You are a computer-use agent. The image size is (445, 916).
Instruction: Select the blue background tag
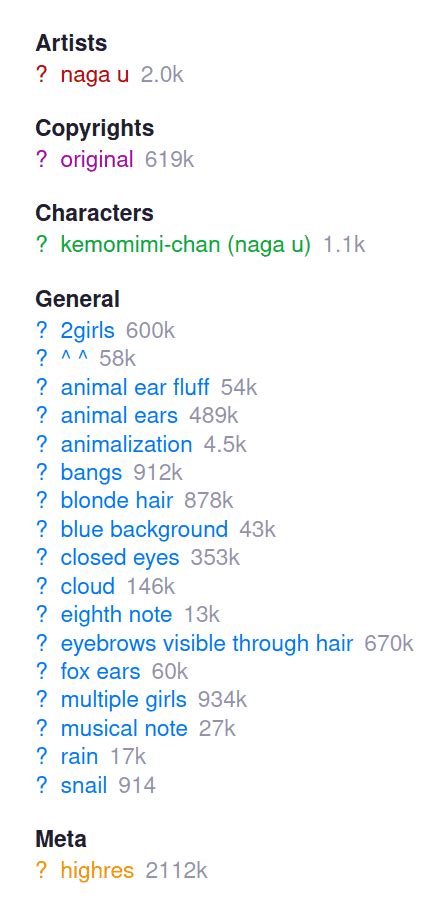click(x=144, y=530)
